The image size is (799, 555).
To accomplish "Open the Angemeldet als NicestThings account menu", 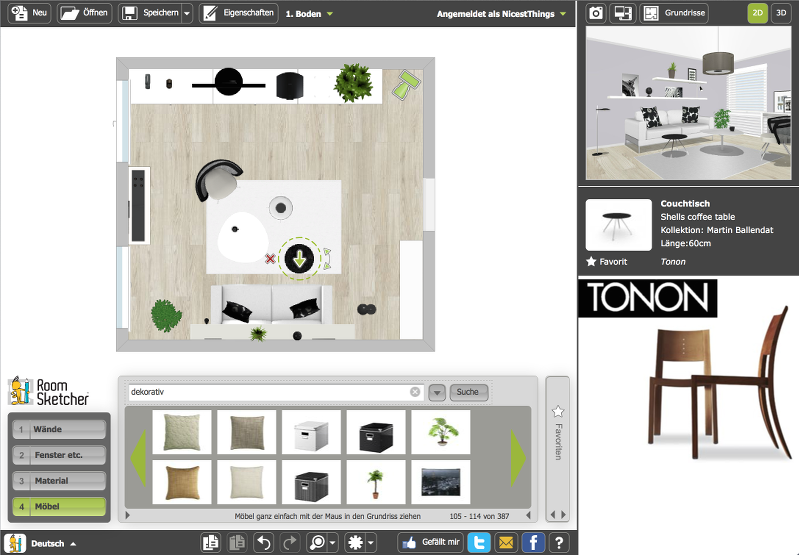I will coord(501,14).
